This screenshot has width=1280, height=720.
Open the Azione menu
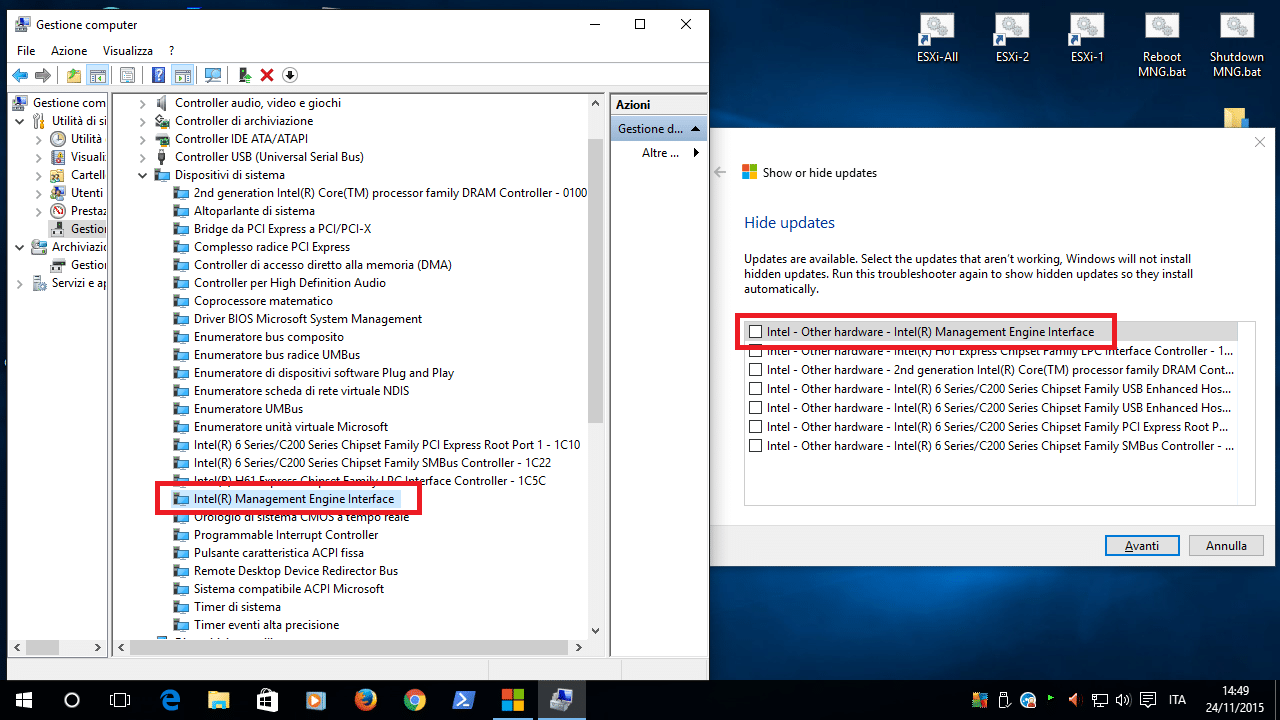click(69, 50)
